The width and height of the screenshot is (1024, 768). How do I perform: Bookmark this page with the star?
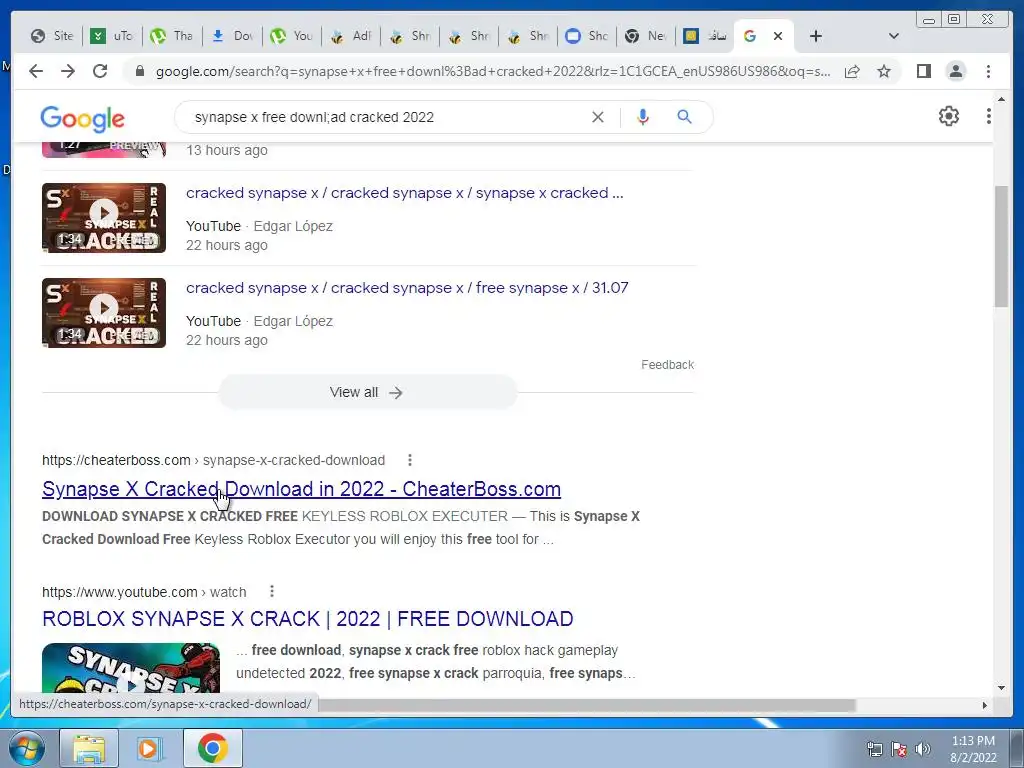884,71
